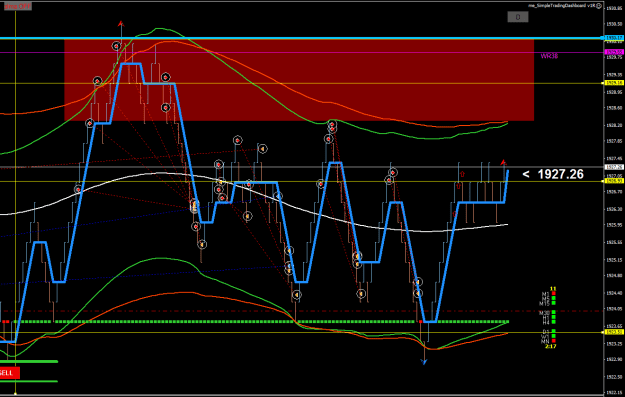This screenshot has height=397, width=625.
Task: Select the green H1 timeframe square
Action: (554, 318)
